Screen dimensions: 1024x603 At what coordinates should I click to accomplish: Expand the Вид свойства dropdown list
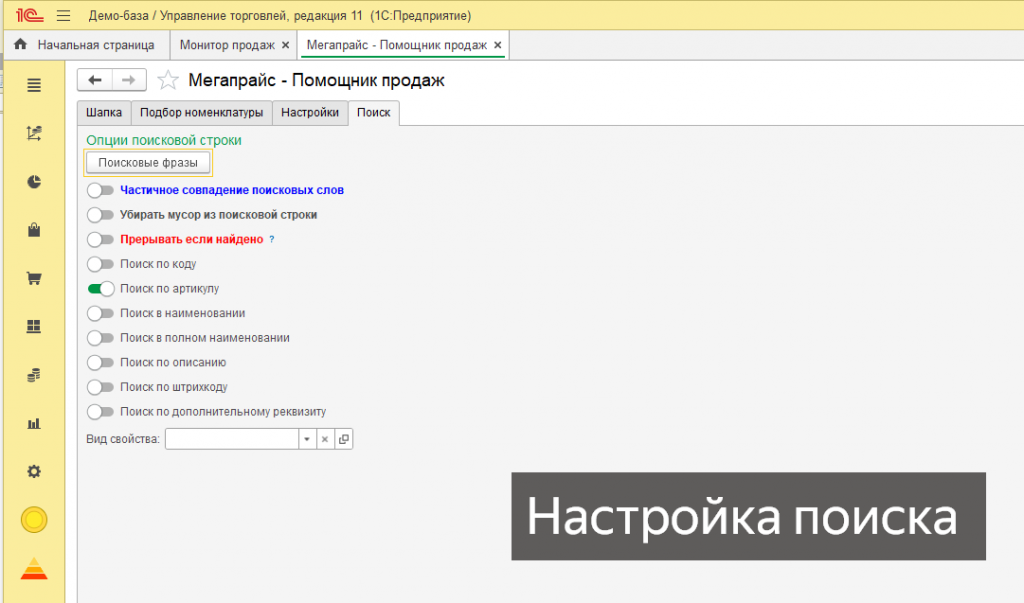pyautogui.click(x=307, y=439)
